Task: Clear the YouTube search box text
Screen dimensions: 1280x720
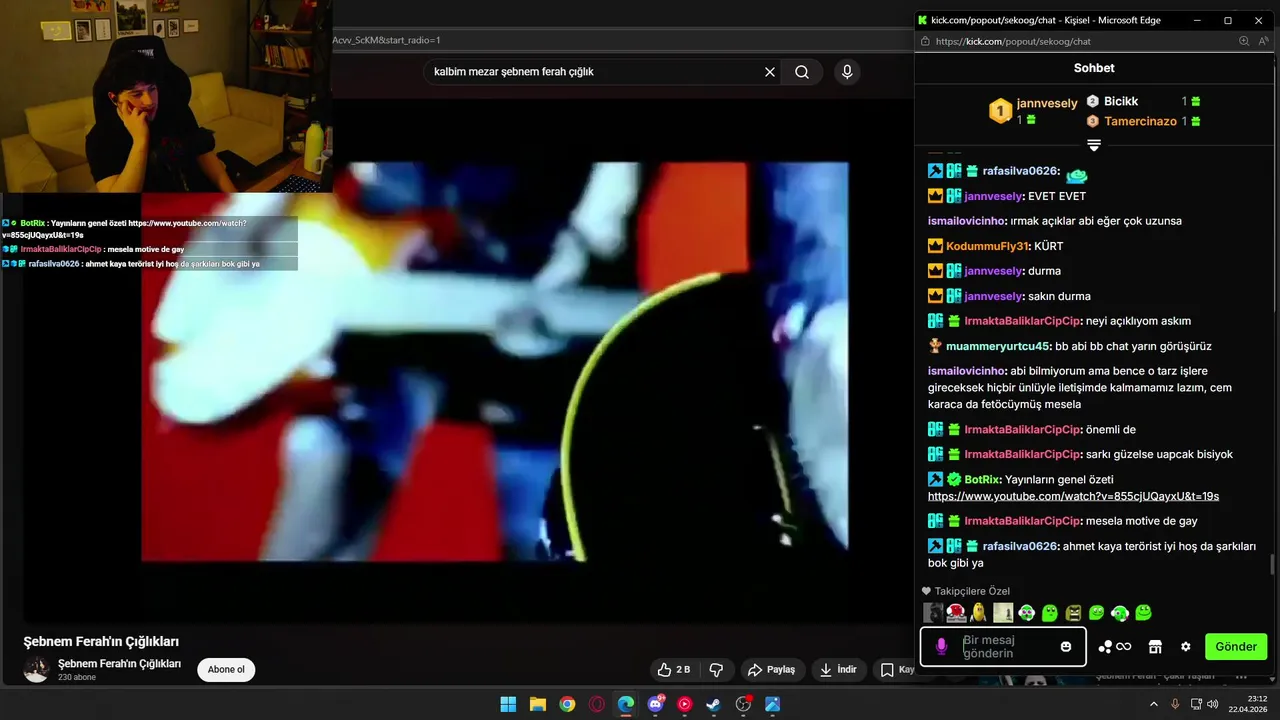Action: coord(770,72)
